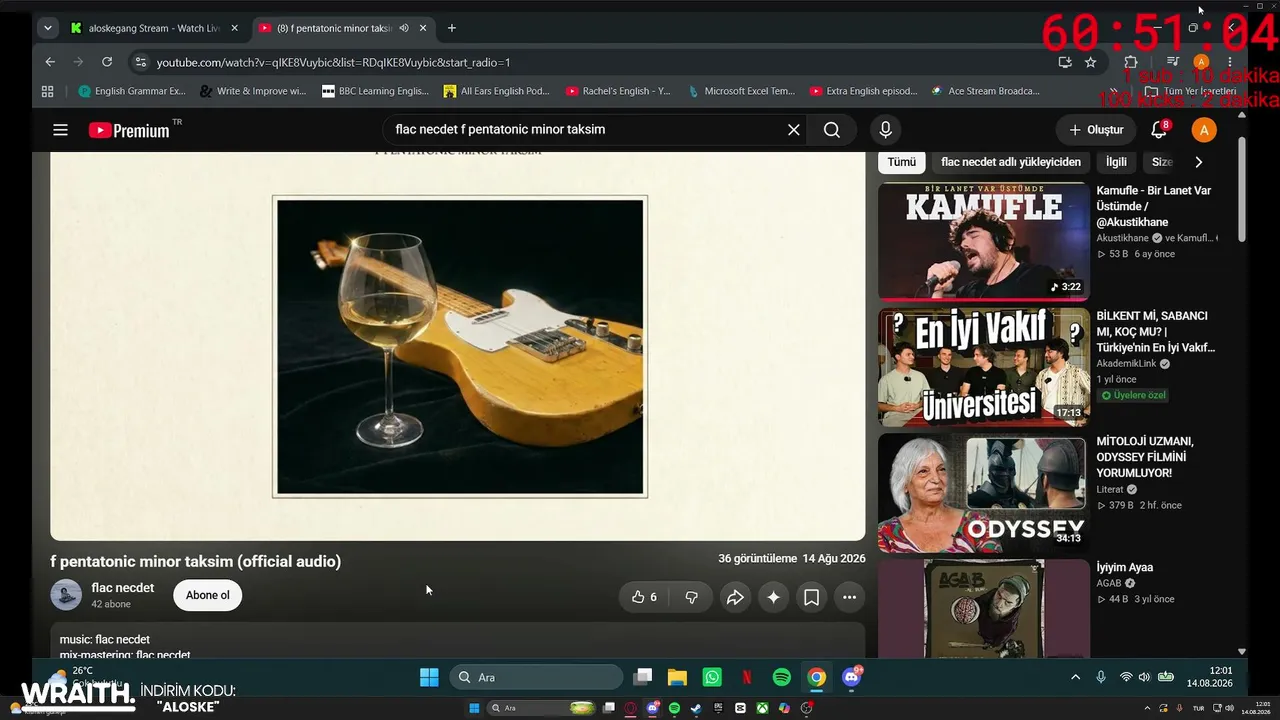1280x720 pixels.
Task: Click the page scrollbar down arrow
Action: click(1242, 651)
